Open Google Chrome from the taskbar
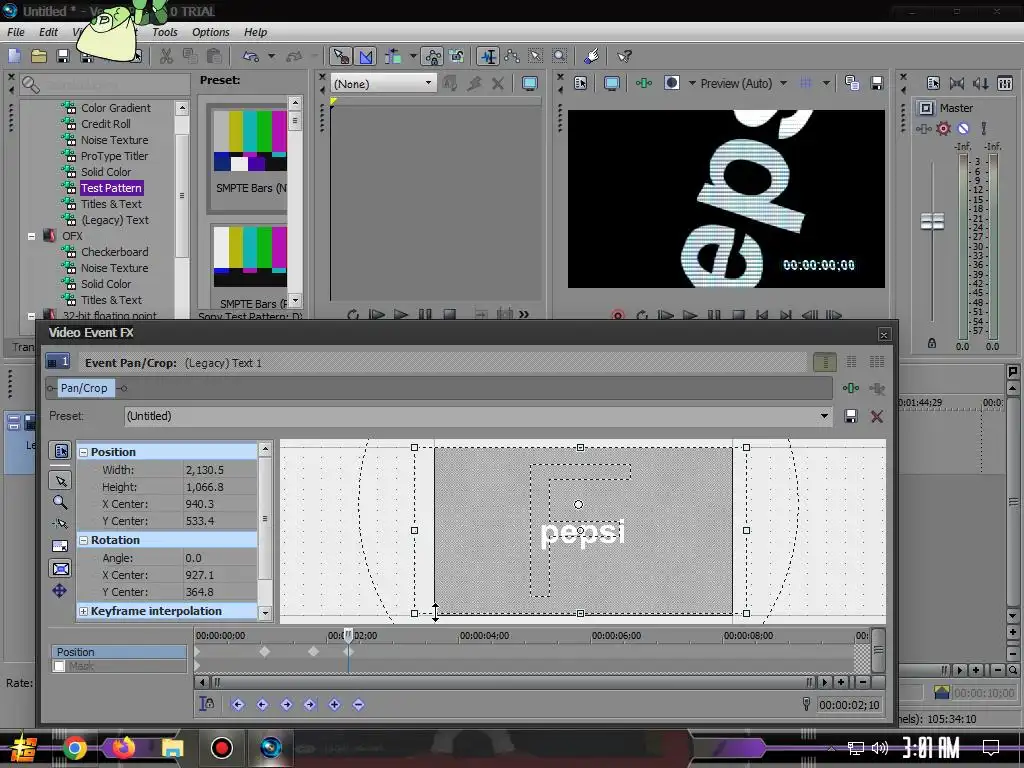 pyautogui.click(x=74, y=748)
